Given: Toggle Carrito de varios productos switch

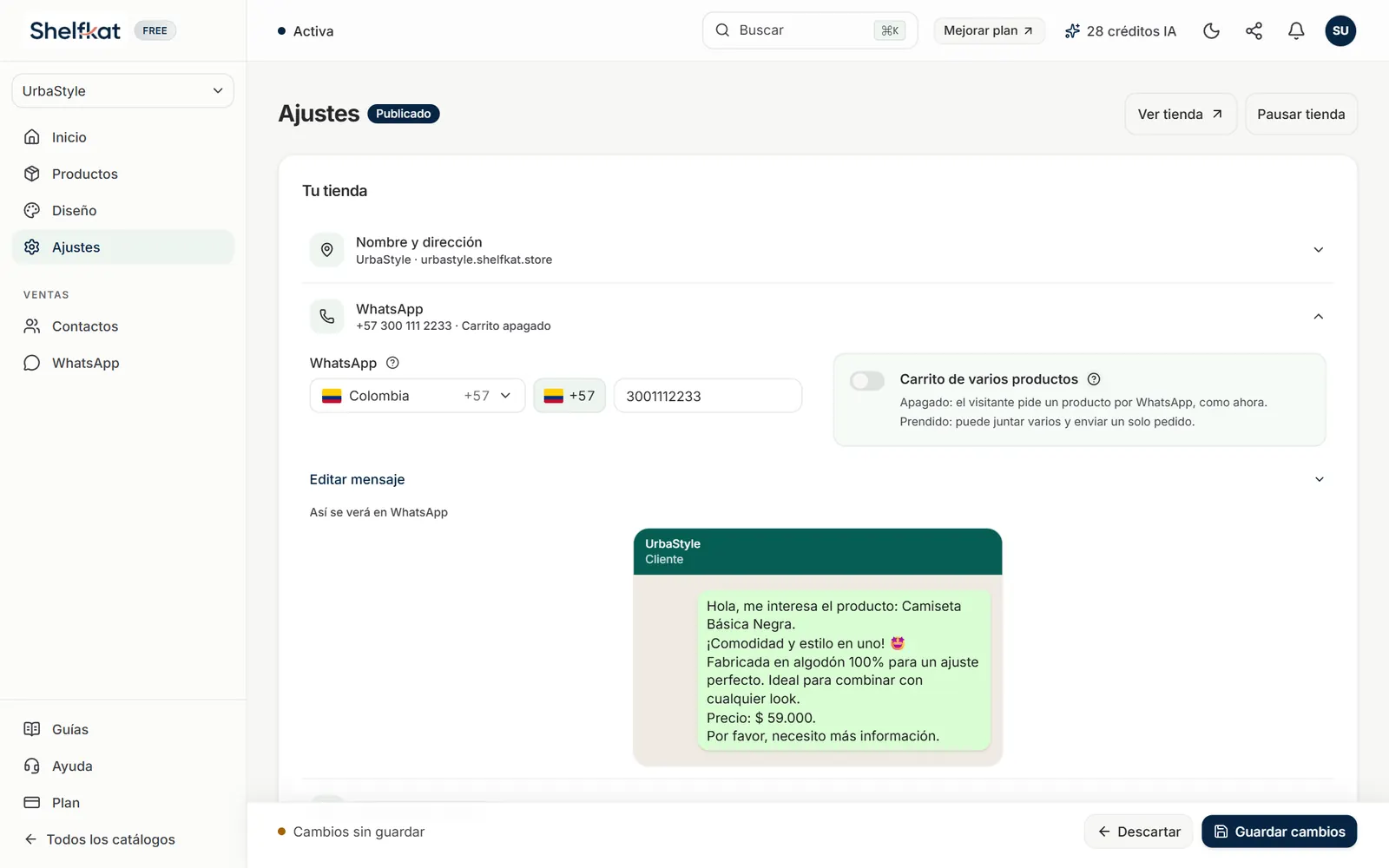Looking at the screenshot, I should 867,380.
